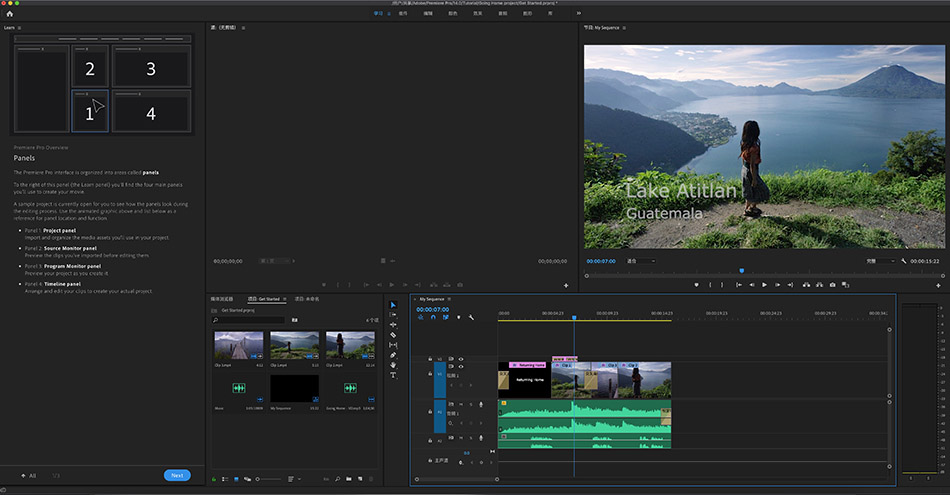950x495 pixels.
Task: Open the zoom level dropdown in Program Monitor
Action: pos(641,261)
